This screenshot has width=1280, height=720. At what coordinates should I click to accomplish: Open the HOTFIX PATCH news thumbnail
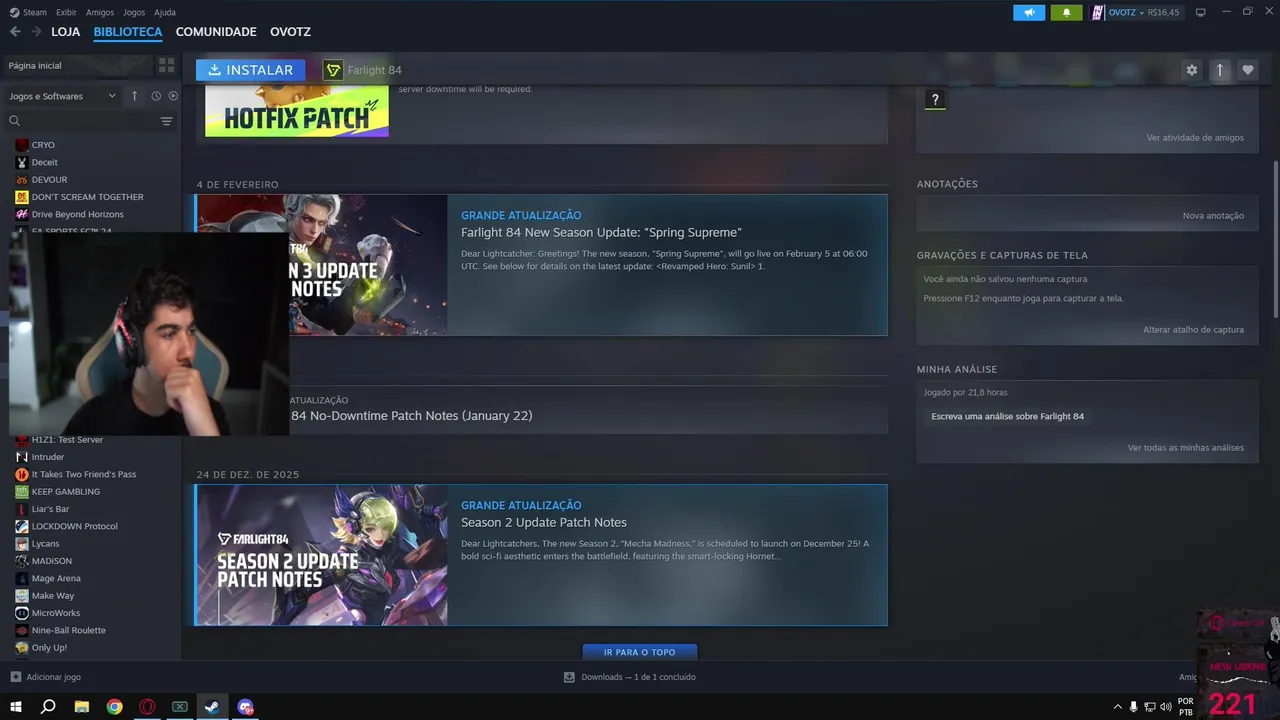(297, 112)
